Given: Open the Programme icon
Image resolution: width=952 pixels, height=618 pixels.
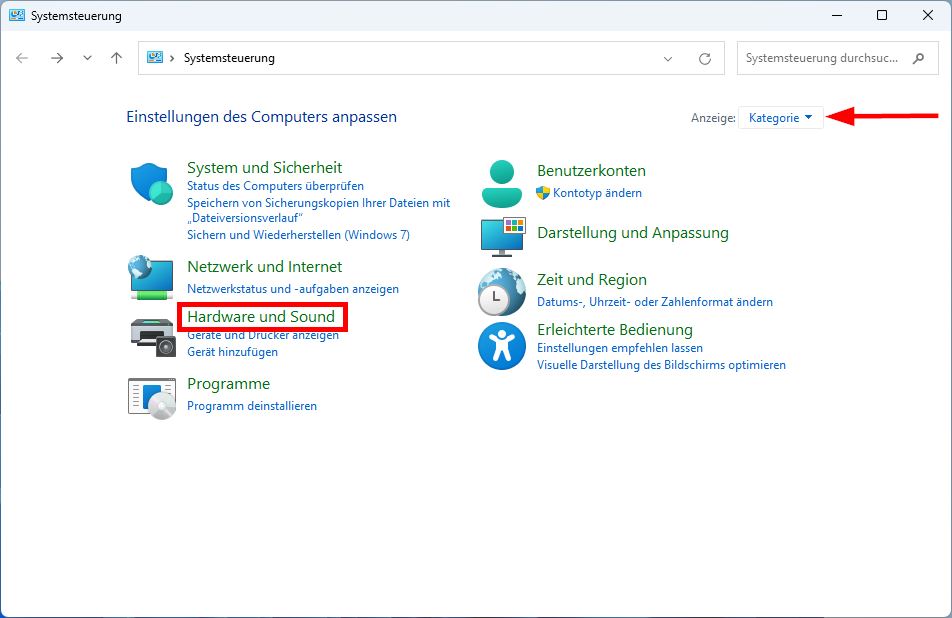Looking at the screenshot, I should pyautogui.click(x=151, y=397).
